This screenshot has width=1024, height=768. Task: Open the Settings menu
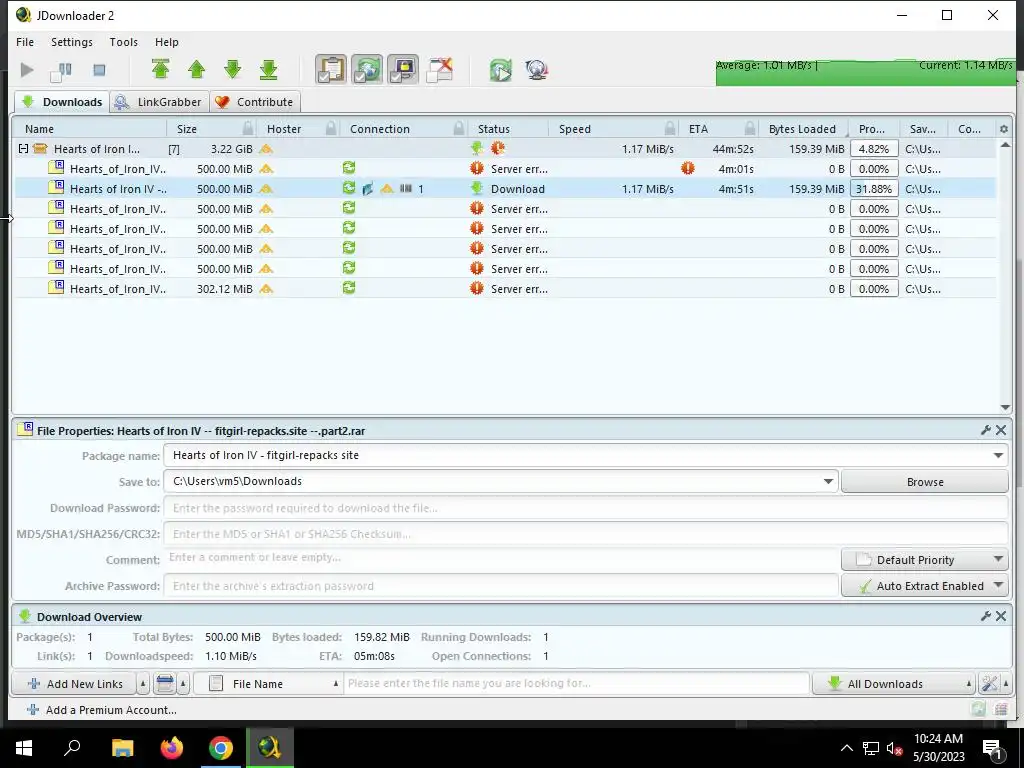pos(72,42)
